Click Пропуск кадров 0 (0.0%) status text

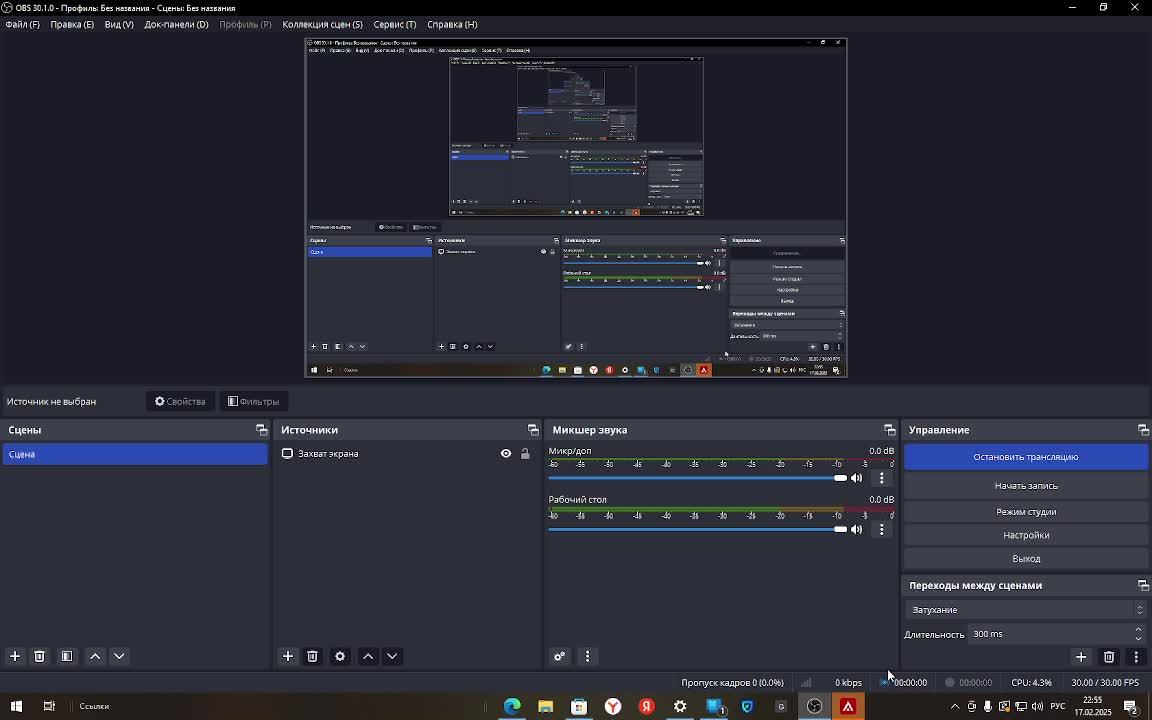(x=732, y=683)
